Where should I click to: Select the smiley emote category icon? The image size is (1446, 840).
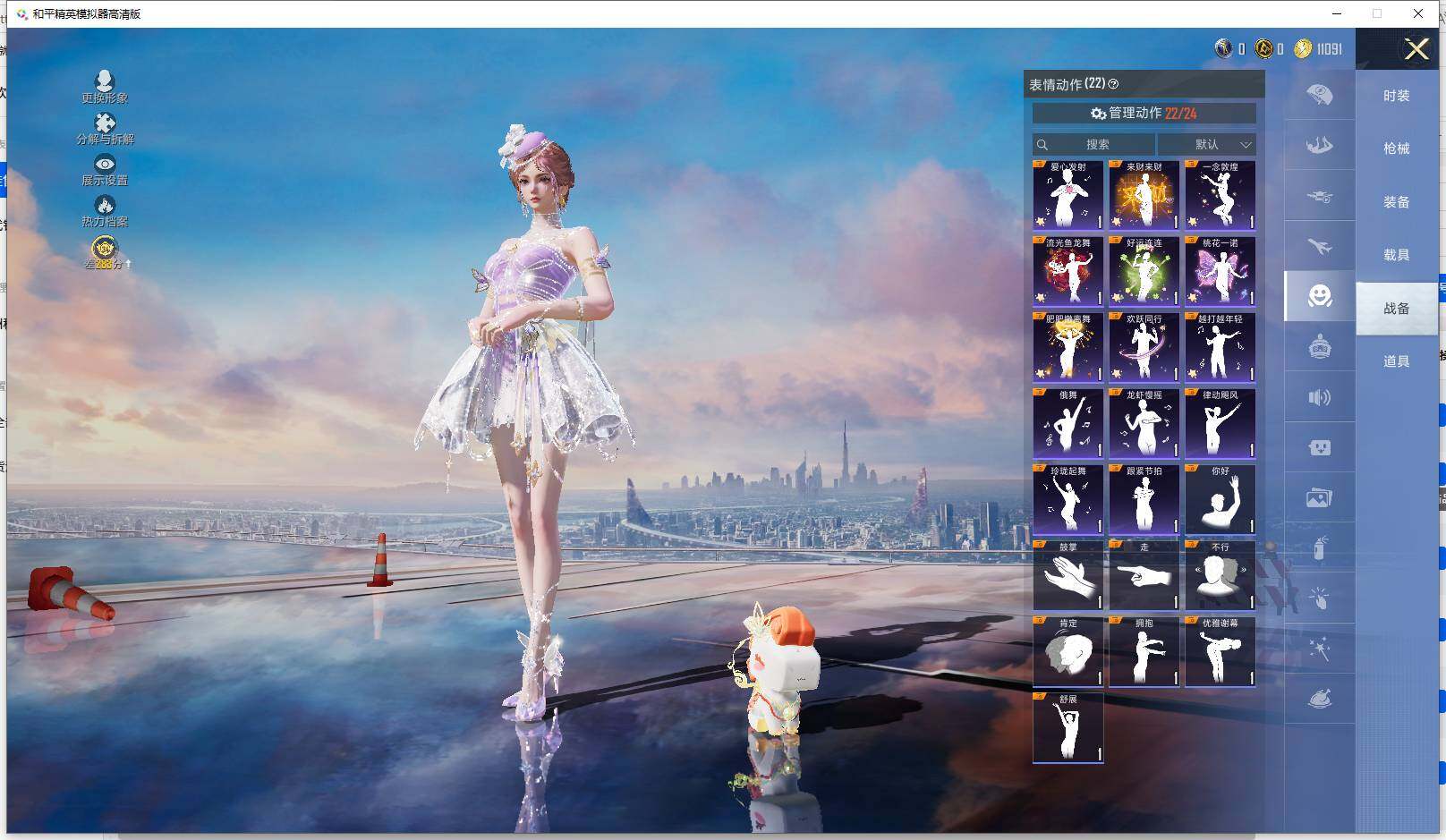tap(1319, 296)
